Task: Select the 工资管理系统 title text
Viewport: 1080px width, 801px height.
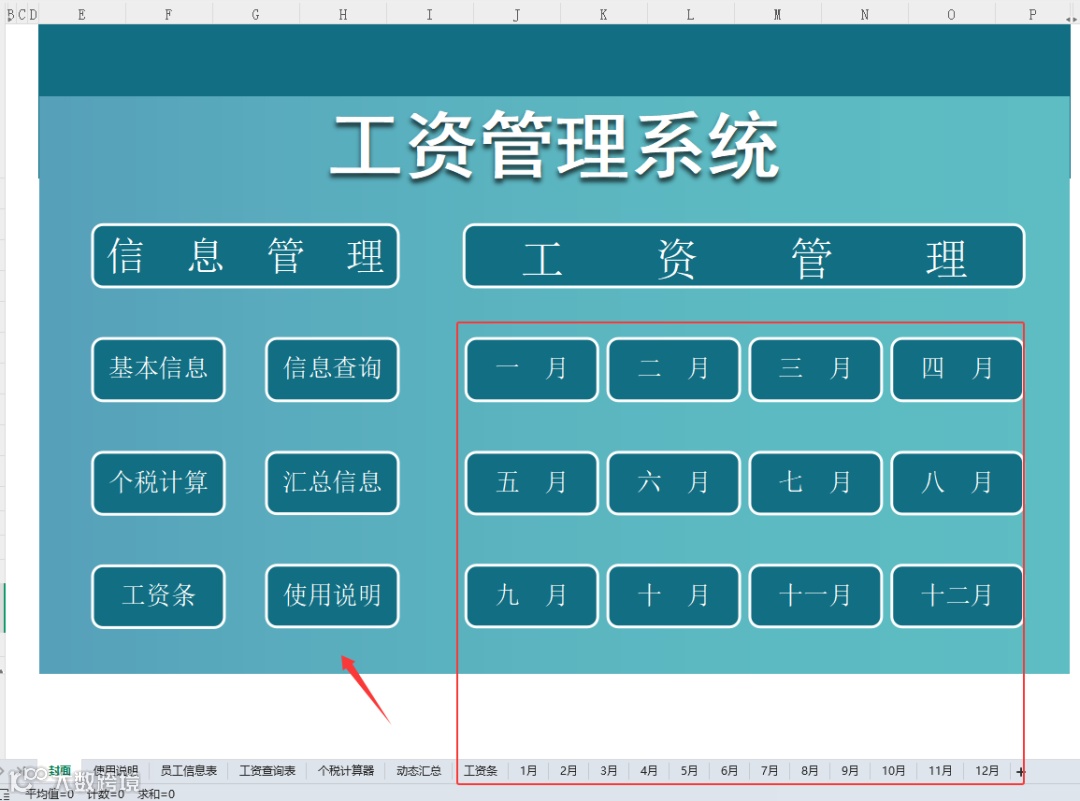Action: pos(555,145)
